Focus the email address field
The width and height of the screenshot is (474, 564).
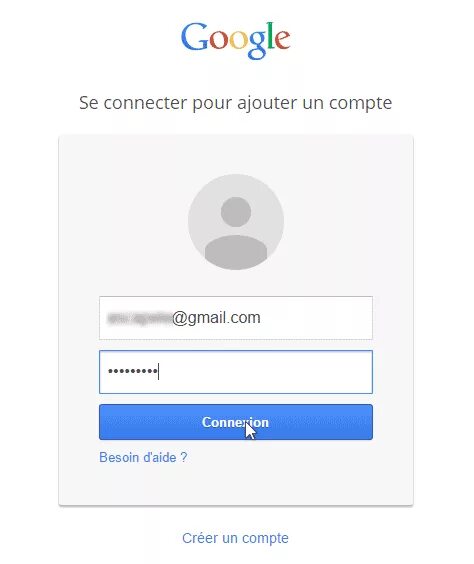(236, 318)
